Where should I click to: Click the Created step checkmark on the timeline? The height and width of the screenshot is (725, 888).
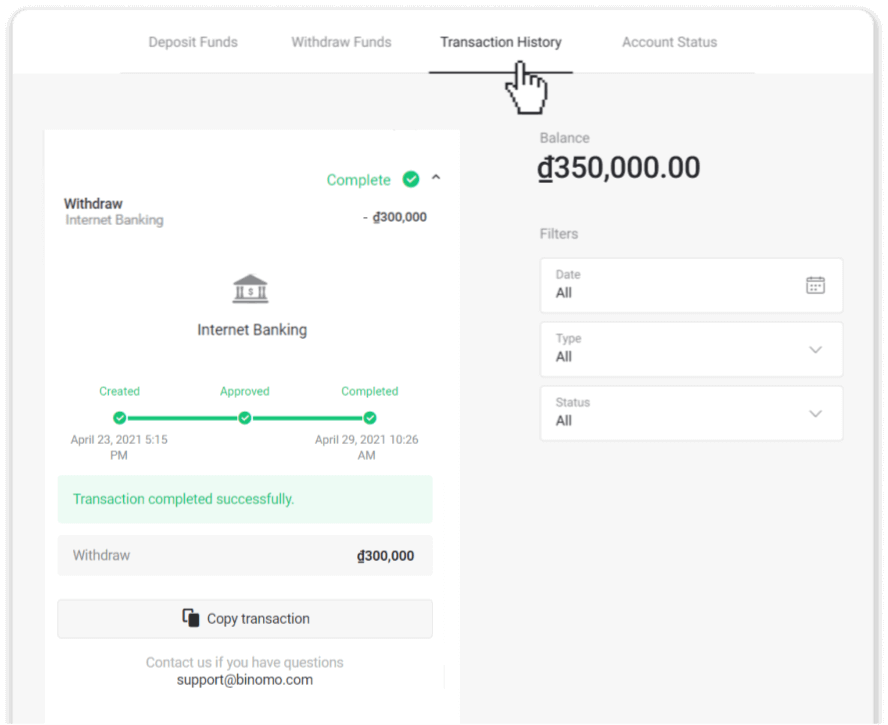click(119, 417)
